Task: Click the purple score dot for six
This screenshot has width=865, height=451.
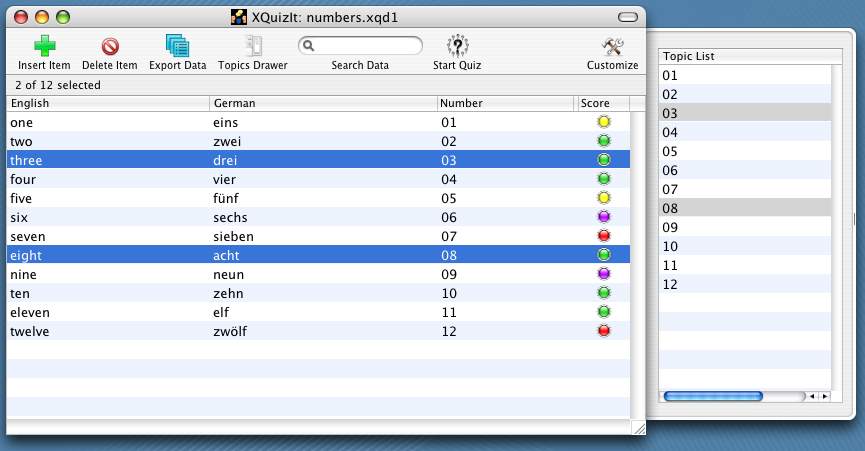Action: 603,217
